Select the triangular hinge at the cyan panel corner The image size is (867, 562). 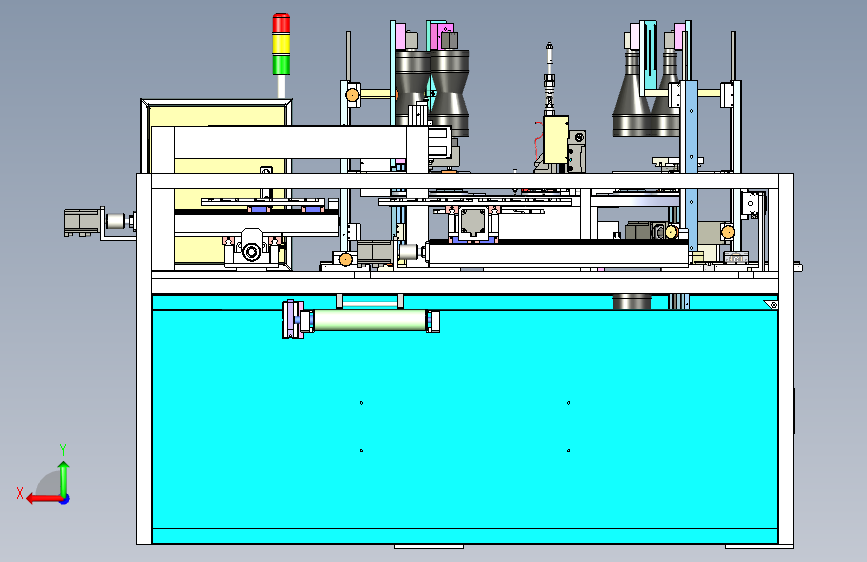coord(771,305)
